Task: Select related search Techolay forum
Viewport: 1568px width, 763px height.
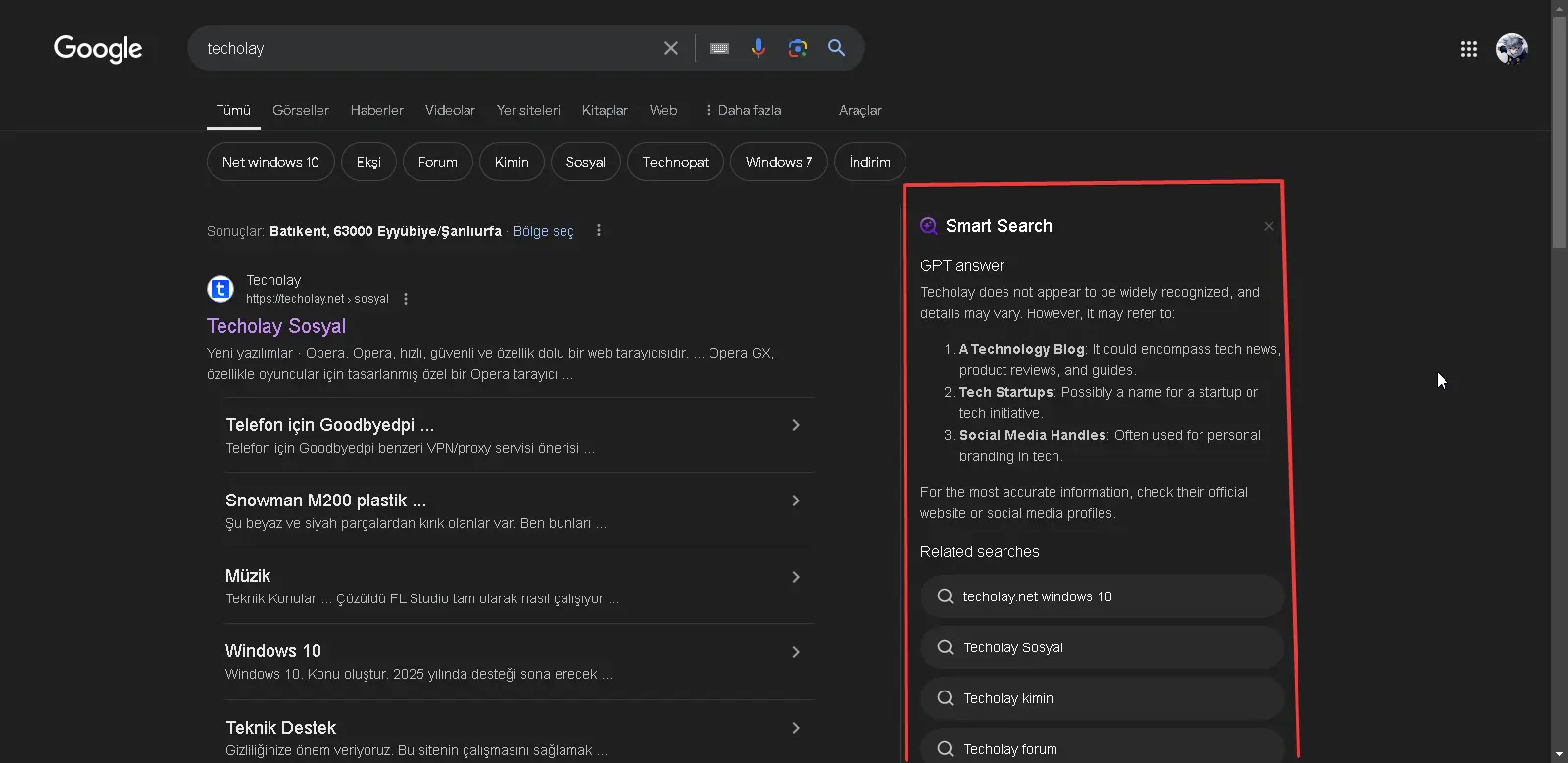Action: click(x=1102, y=747)
